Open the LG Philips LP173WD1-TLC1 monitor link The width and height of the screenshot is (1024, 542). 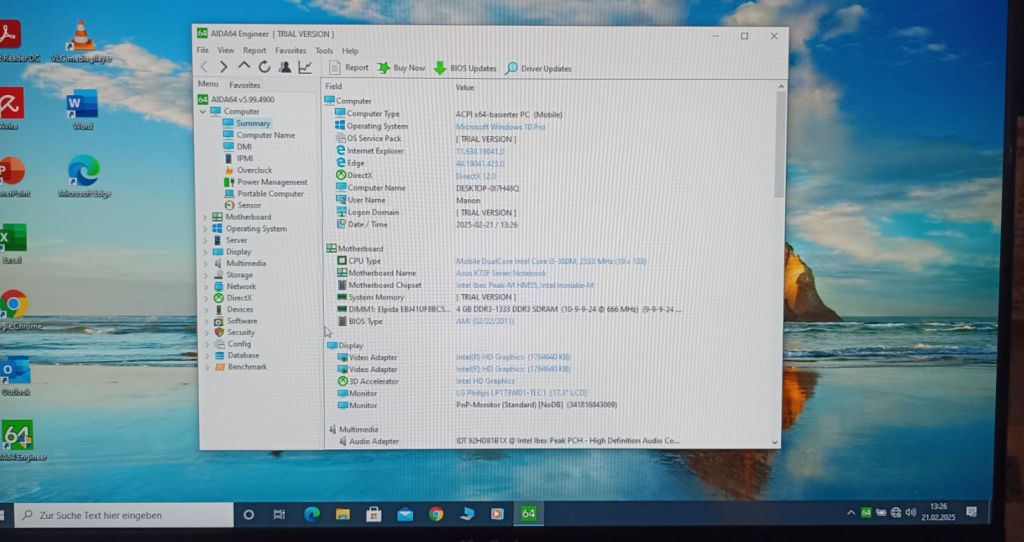coord(521,393)
